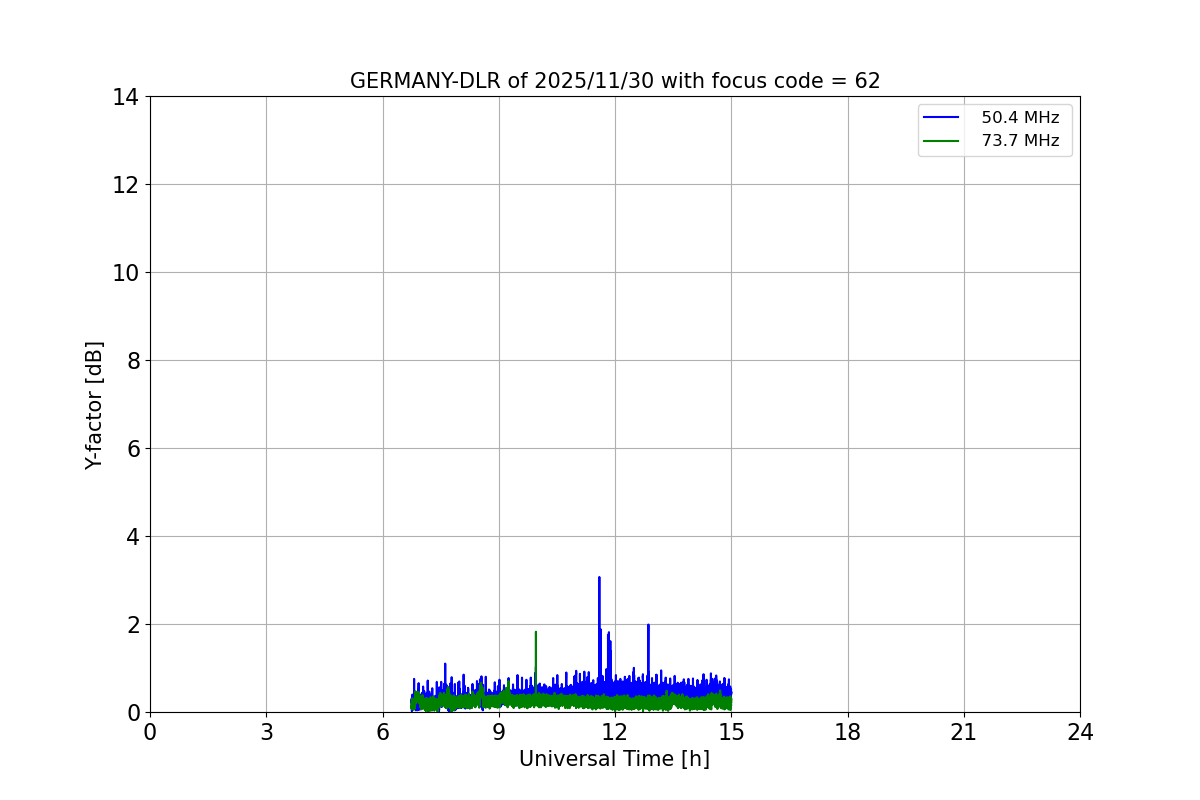Image resolution: width=1200 pixels, height=800 pixels.
Task: Click the x-axis tick label '6'
Action: pos(383,732)
